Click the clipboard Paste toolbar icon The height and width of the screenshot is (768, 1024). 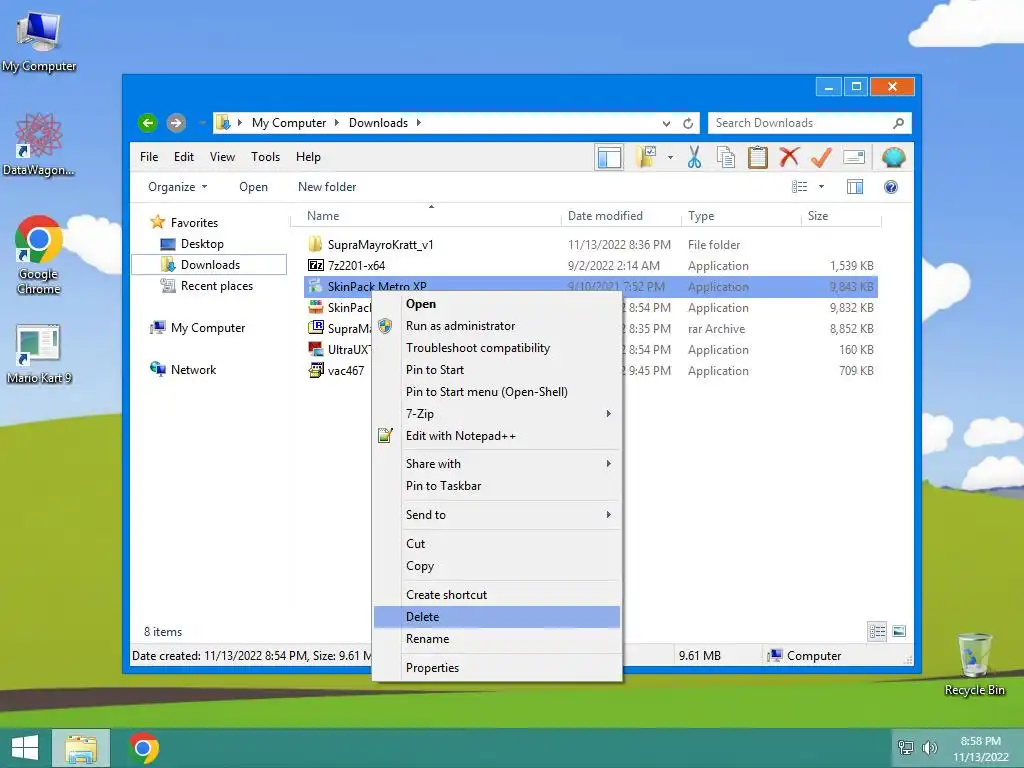pyautogui.click(x=758, y=157)
